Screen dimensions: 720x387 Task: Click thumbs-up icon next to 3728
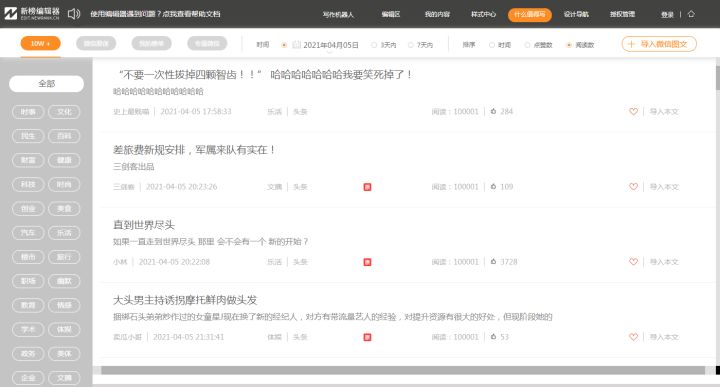pyautogui.click(x=494, y=262)
